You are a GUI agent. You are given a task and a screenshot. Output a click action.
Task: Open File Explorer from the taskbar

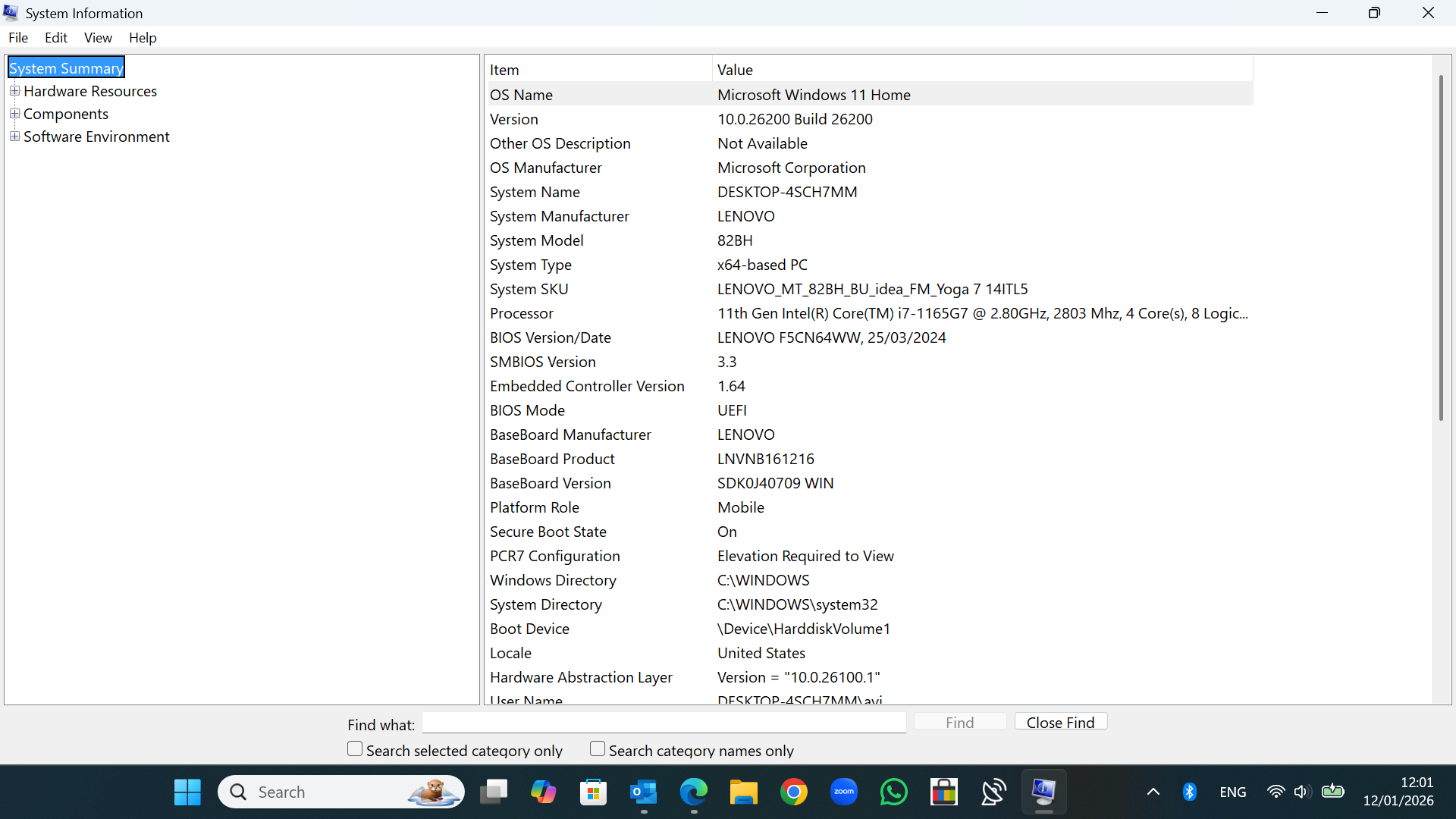(x=743, y=792)
